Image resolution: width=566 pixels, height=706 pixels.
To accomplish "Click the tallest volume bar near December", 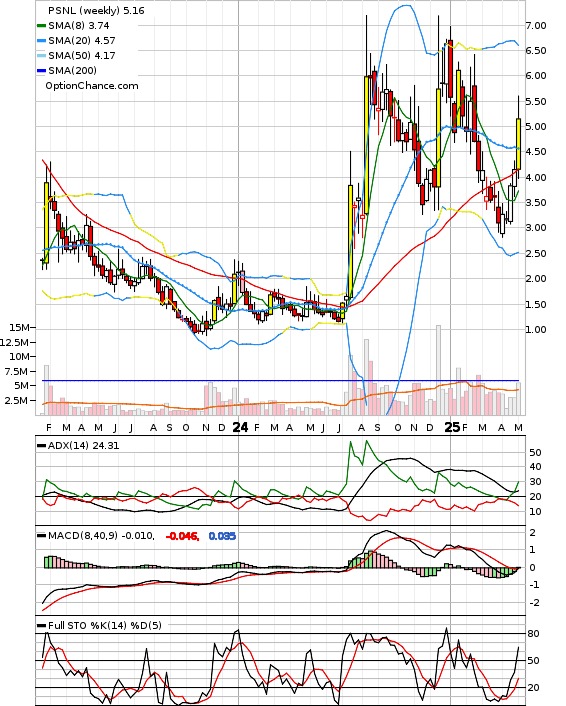I will coord(438,370).
